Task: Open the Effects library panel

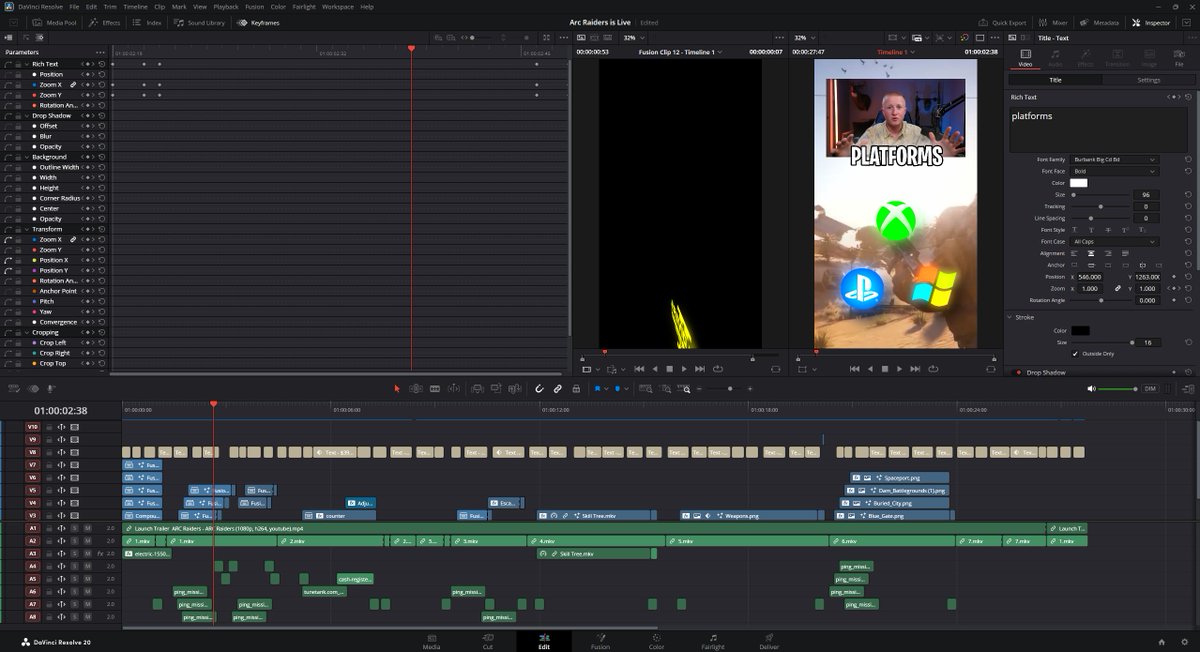Action: coord(105,22)
